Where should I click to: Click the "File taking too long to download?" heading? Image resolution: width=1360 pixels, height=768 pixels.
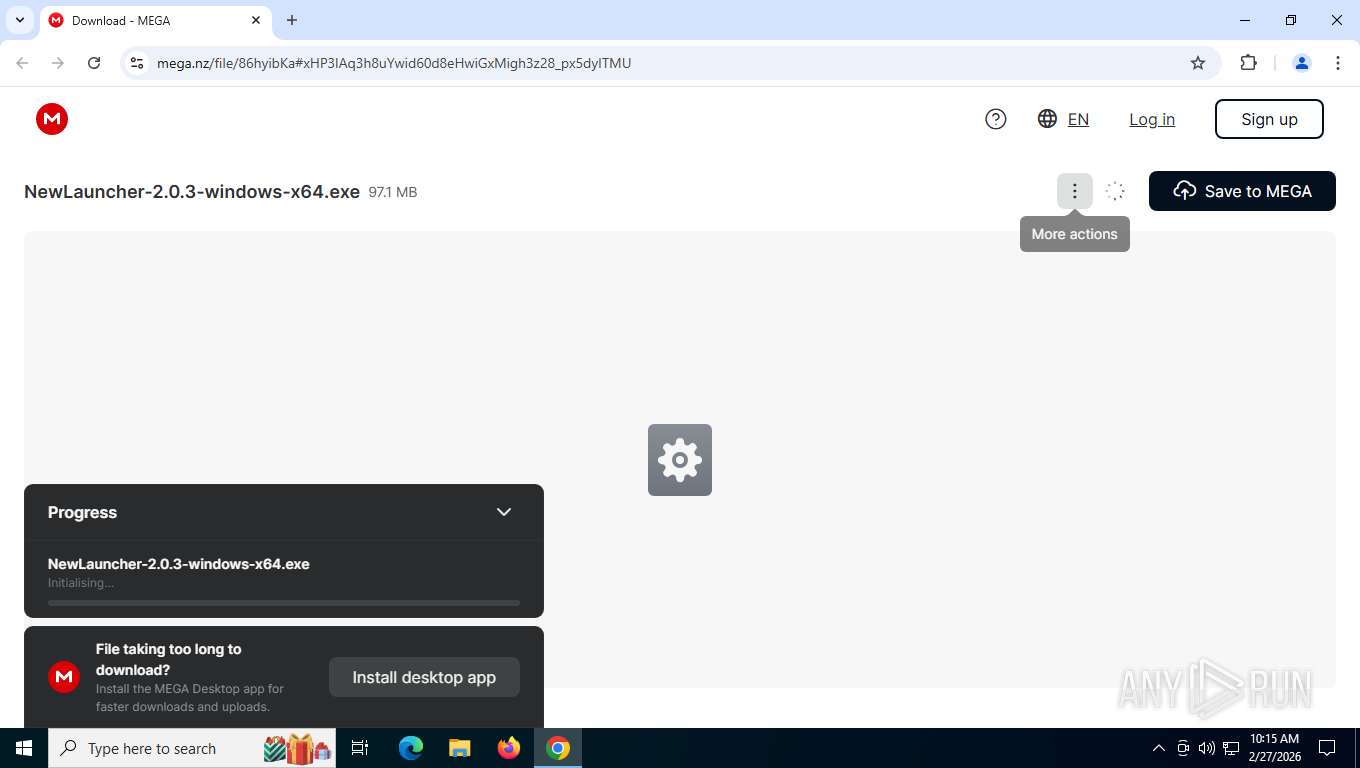[x=168, y=659]
